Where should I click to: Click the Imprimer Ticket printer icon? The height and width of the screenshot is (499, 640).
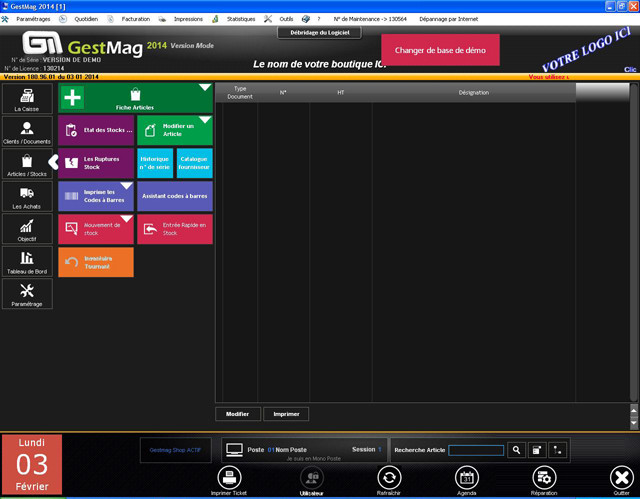[229, 479]
